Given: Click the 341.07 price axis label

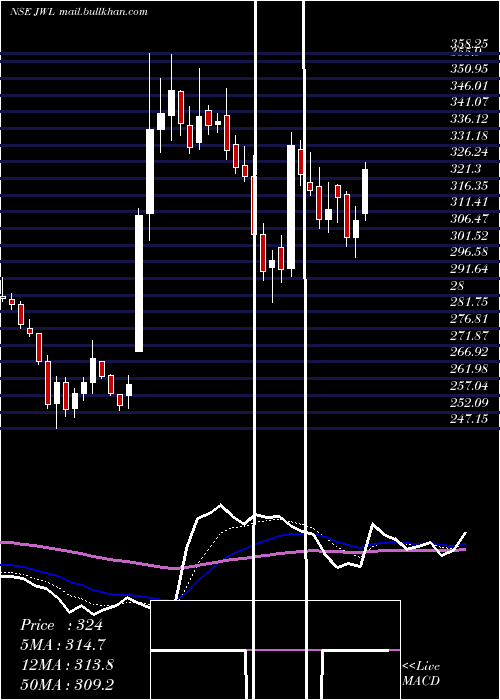Looking at the screenshot, I should [x=469, y=102].
